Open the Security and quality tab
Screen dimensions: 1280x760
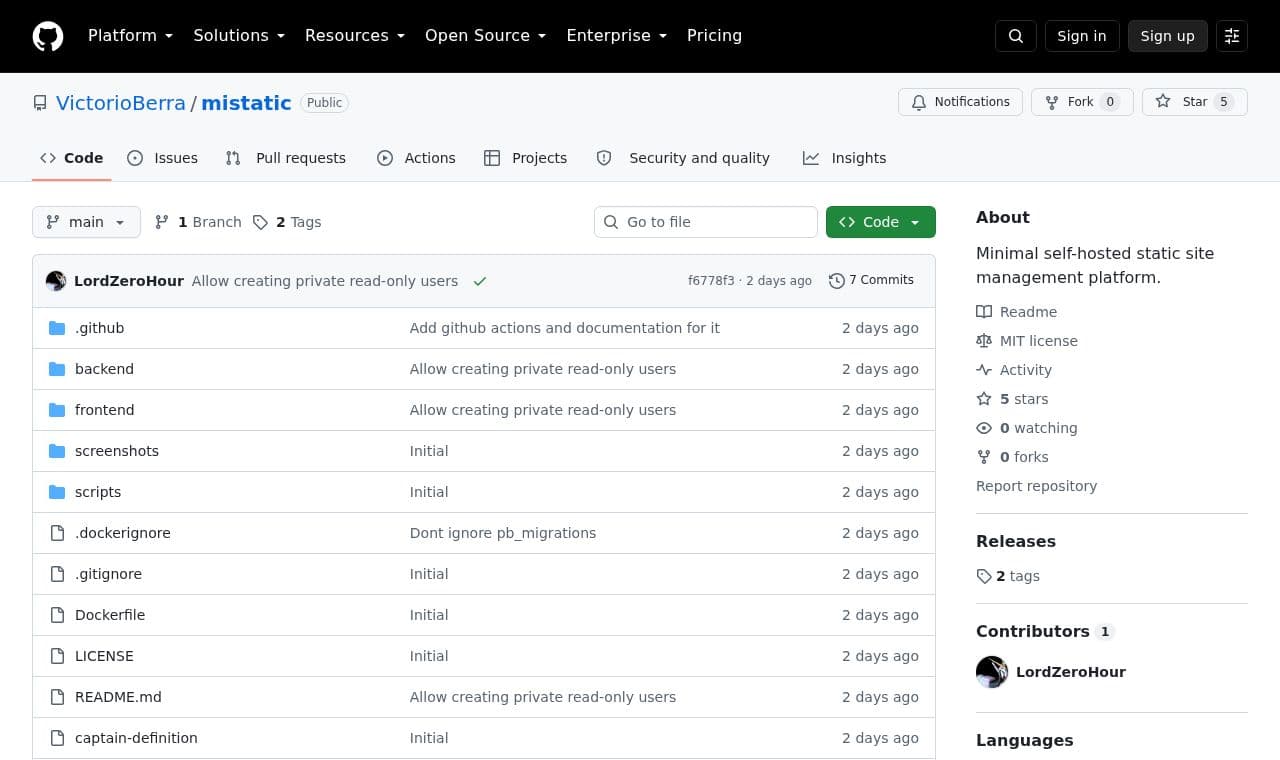pyautogui.click(x=684, y=158)
